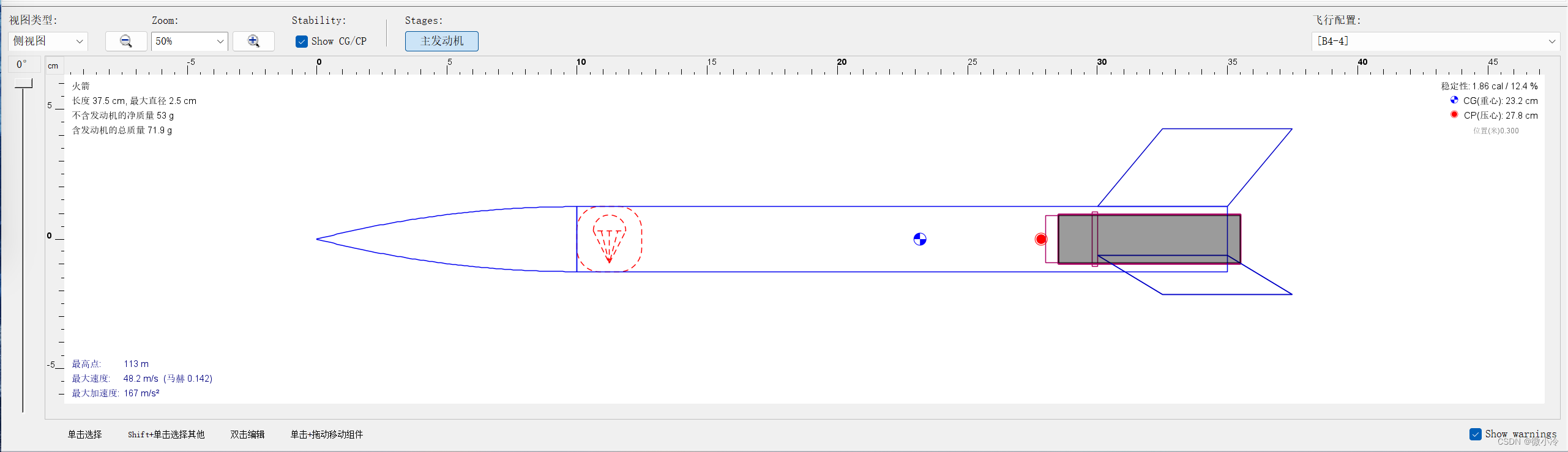
Task: Click the CG(重心): 23.2 cm label
Action: 1500,101
